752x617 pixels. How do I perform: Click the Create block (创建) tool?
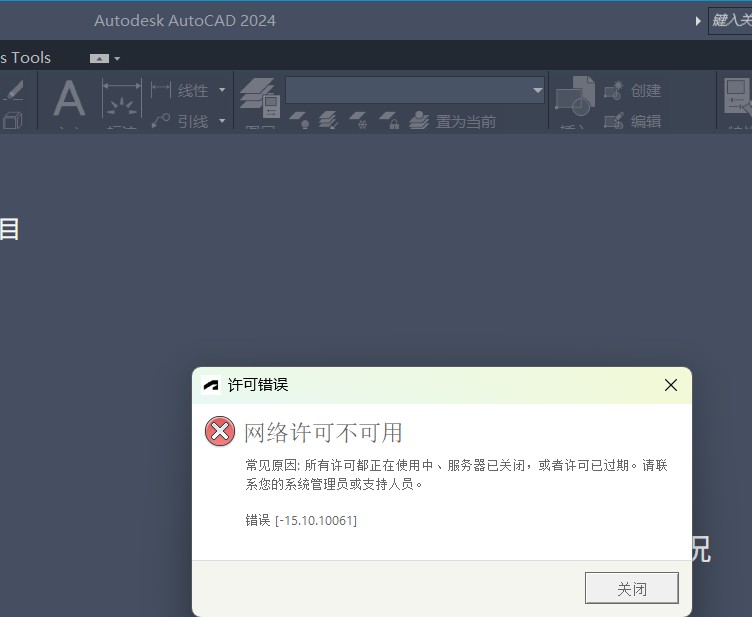633,90
